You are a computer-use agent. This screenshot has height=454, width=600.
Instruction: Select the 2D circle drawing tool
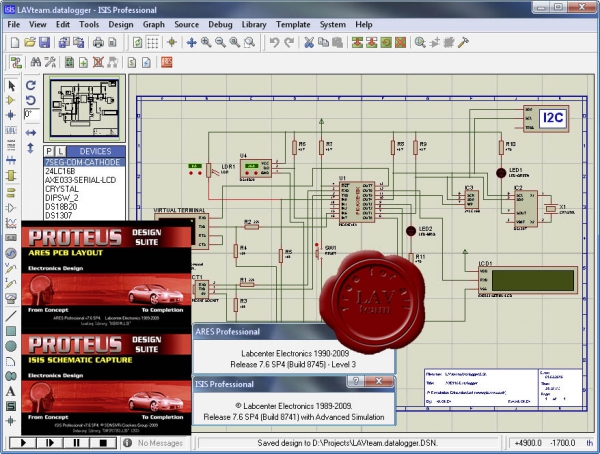[11, 346]
